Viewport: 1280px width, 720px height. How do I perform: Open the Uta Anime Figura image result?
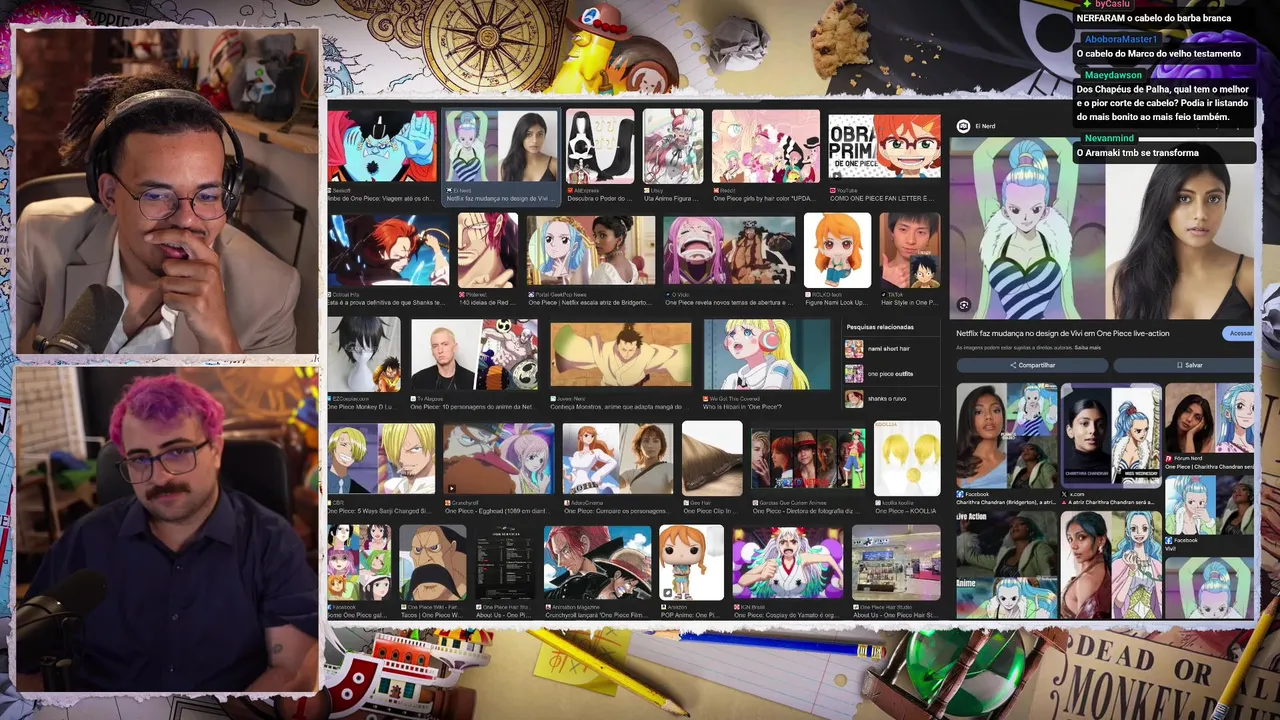(x=673, y=147)
